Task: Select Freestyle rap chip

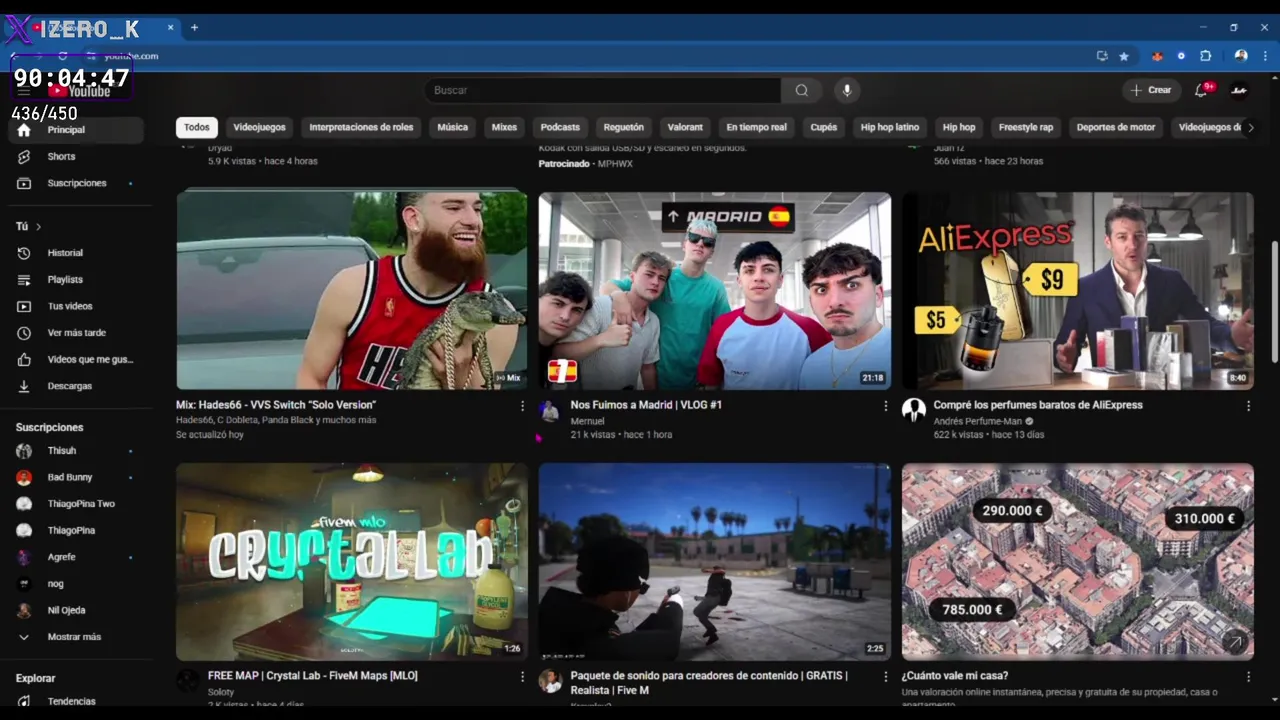Action: point(1026,127)
